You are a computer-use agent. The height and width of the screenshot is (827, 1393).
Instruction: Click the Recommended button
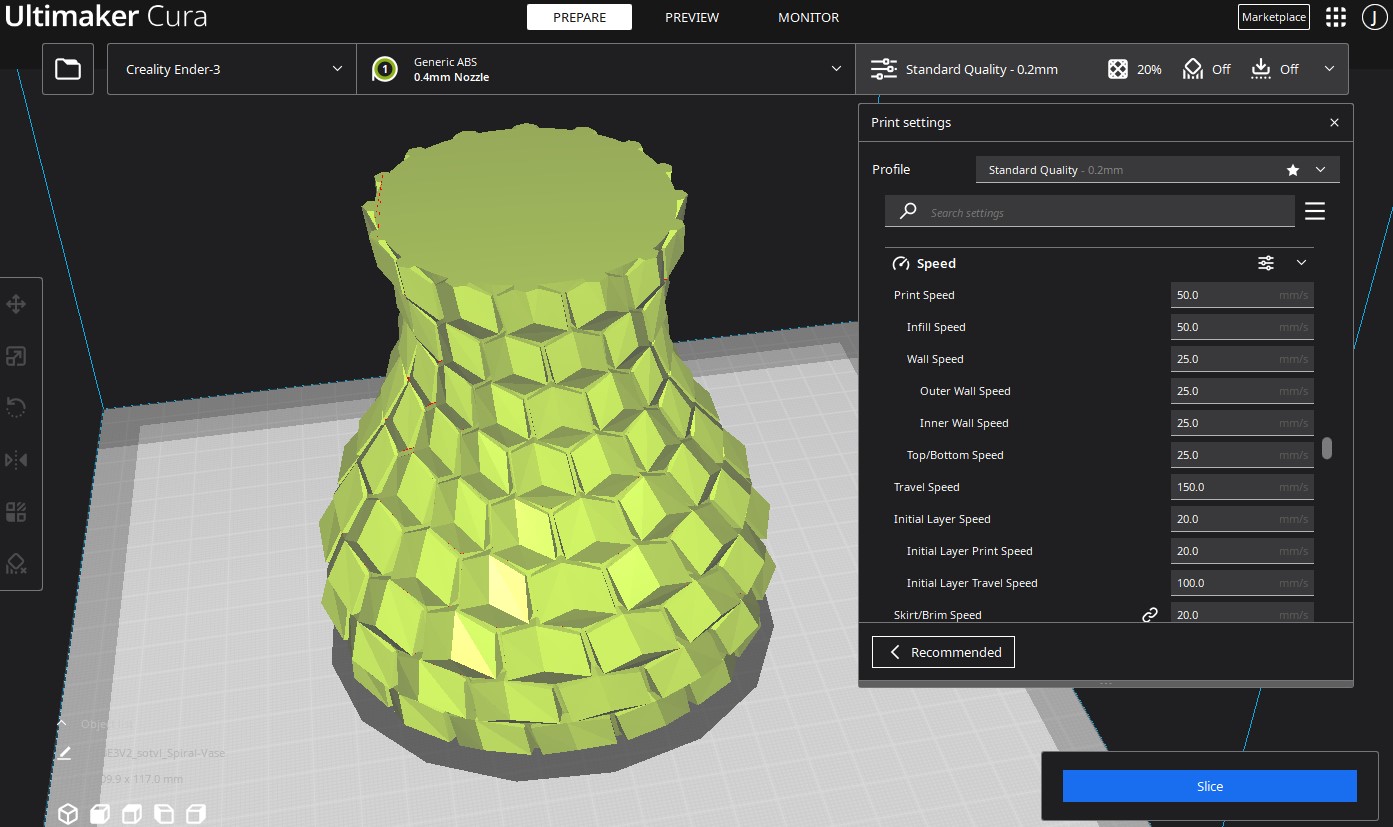point(943,652)
